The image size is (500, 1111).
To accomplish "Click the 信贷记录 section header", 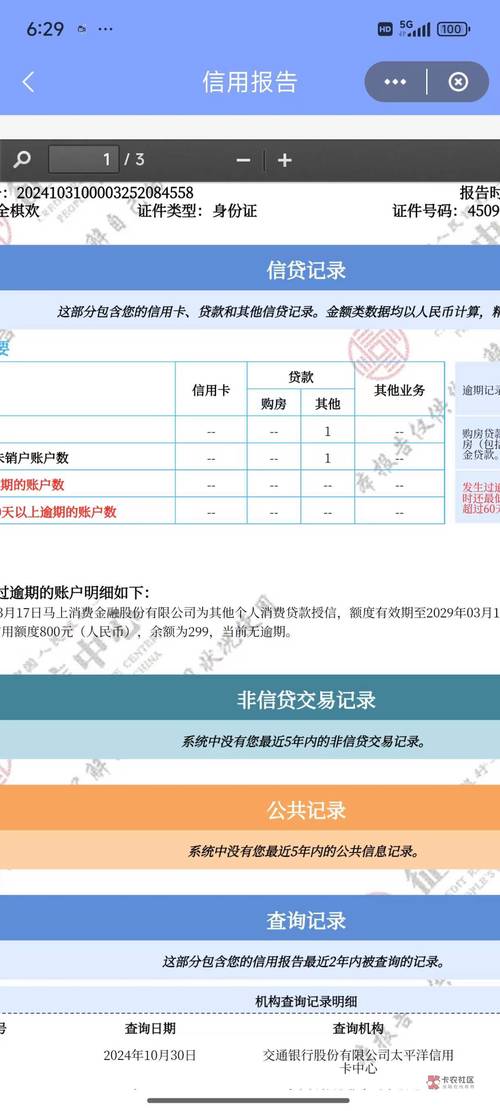I will click(x=306, y=270).
